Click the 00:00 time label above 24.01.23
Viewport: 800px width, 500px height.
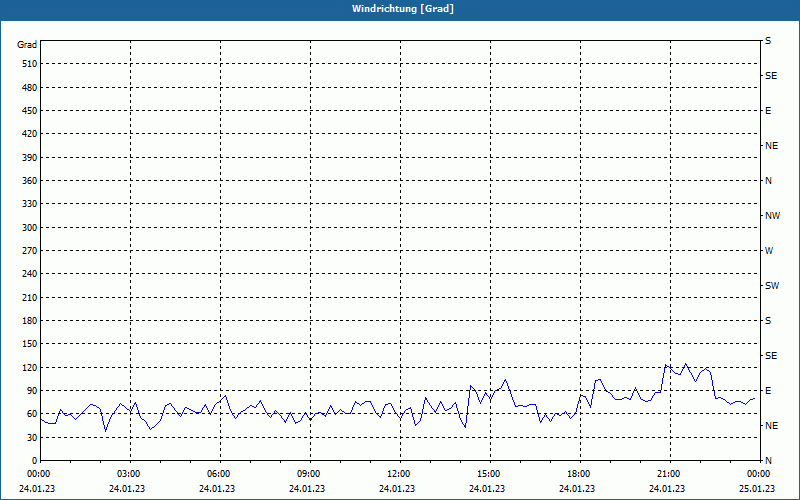pos(39,474)
